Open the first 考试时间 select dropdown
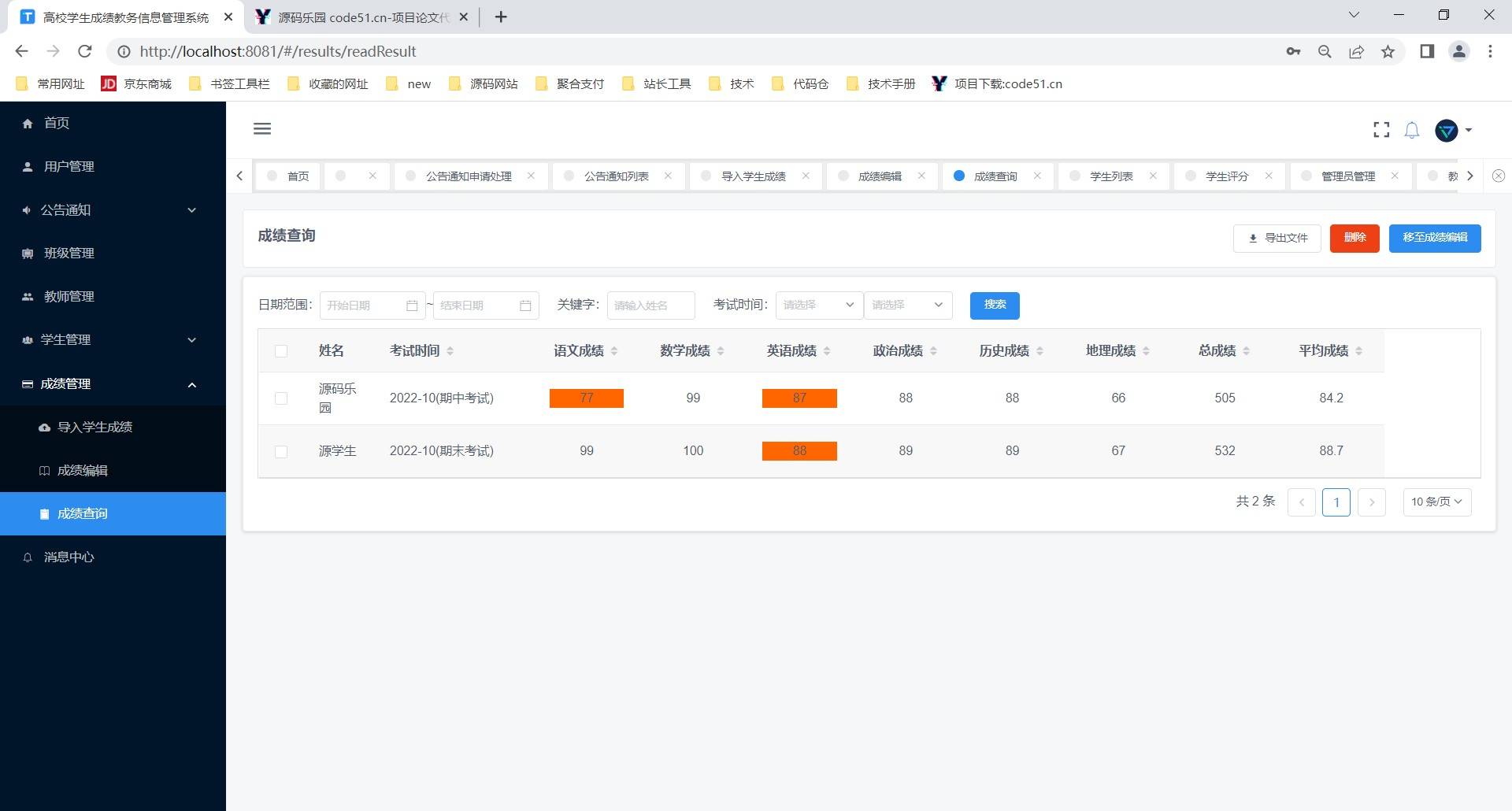1512x811 pixels. (819, 306)
